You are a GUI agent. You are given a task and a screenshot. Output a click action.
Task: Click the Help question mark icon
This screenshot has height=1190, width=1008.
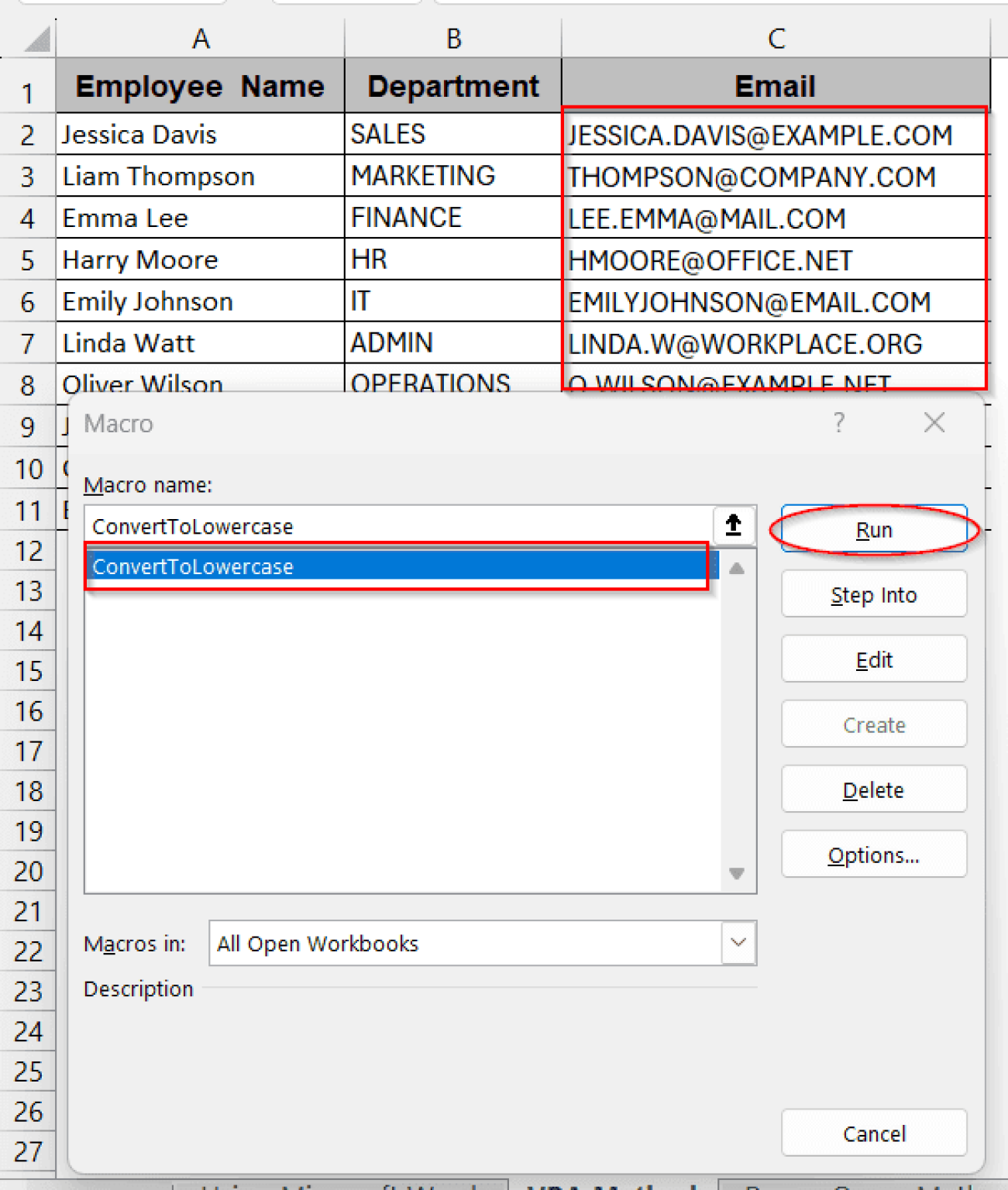[838, 423]
